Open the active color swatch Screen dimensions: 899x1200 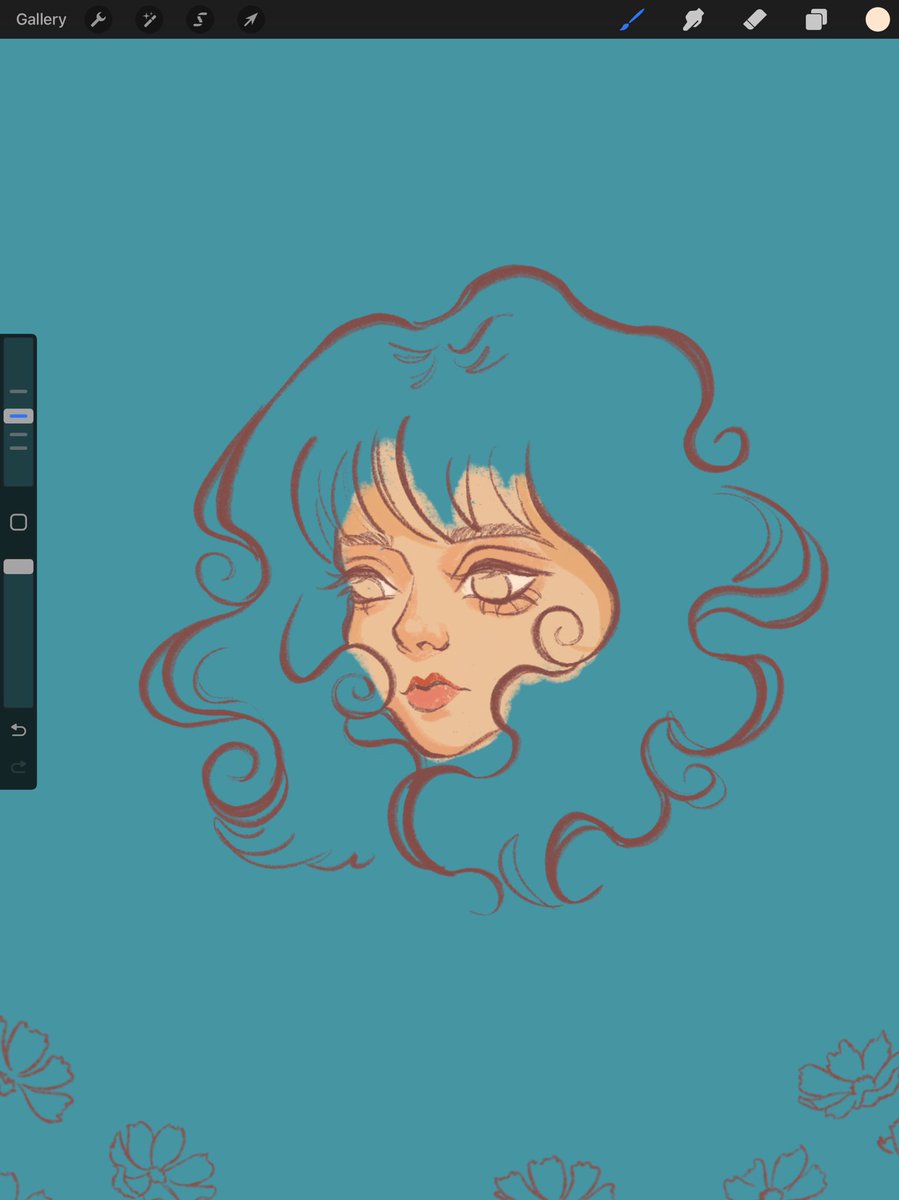click(876, 19)
